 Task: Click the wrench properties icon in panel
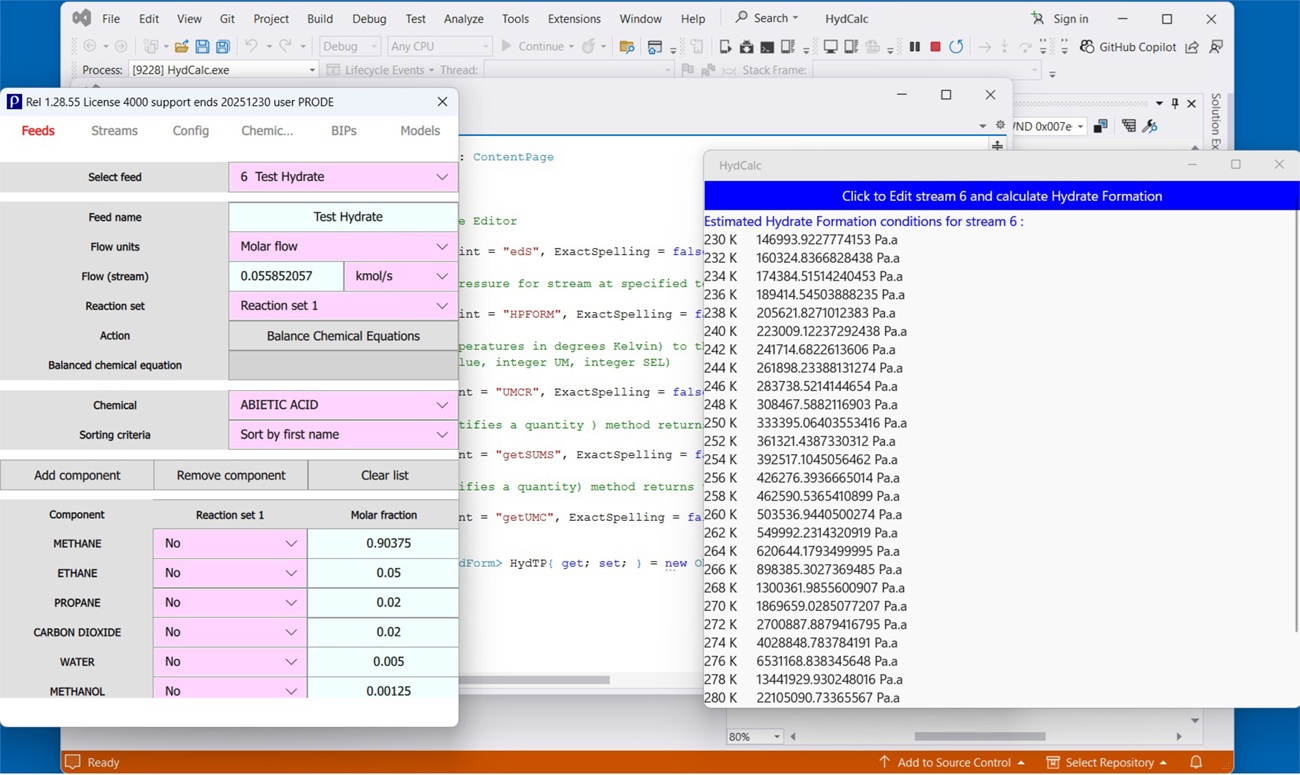(x=1150, y=126)
